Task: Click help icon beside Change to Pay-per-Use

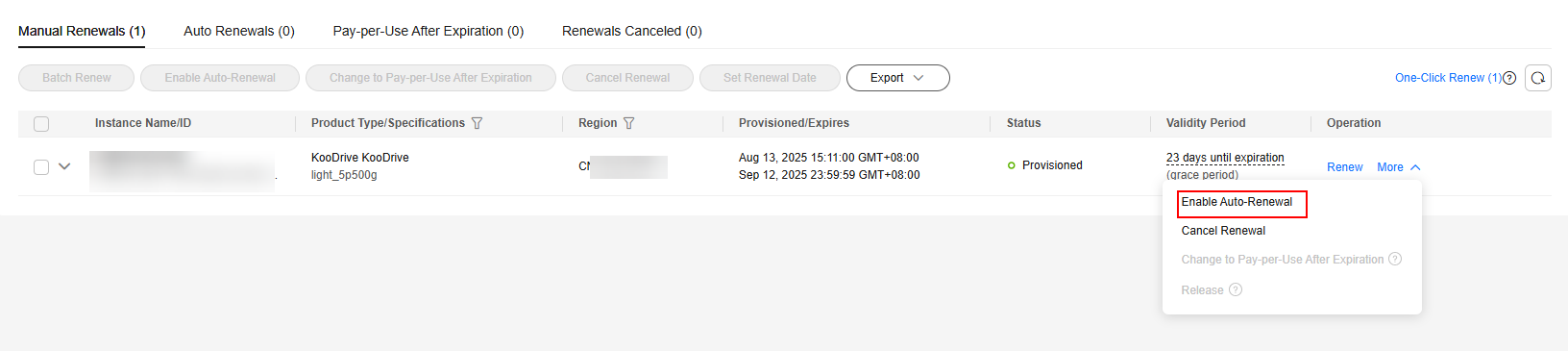Action: click(1395, 259)
